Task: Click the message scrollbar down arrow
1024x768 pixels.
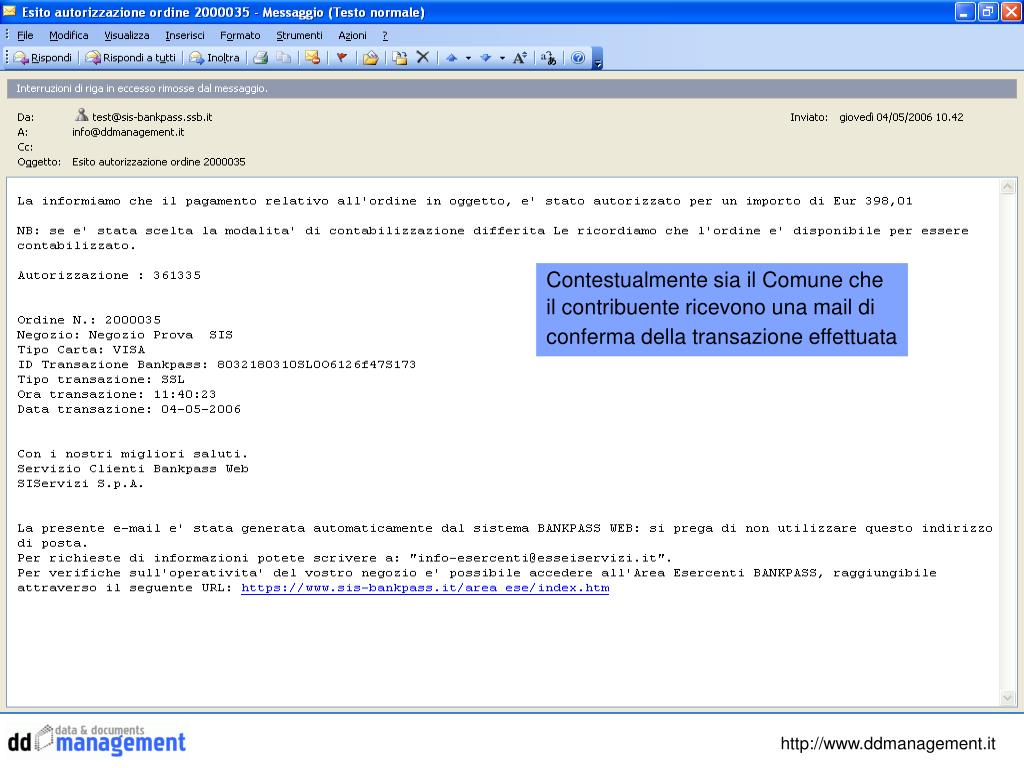Action: click(1008, 698)
